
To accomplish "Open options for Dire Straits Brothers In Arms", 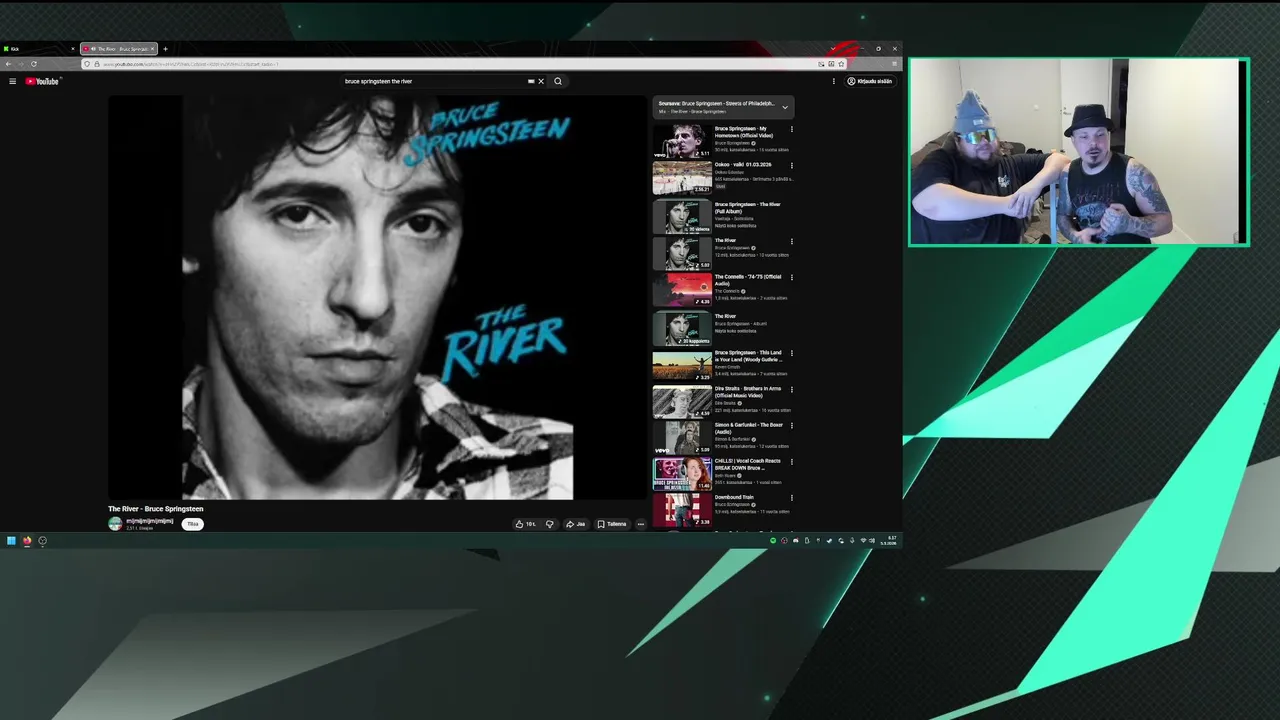I will [792, 389].
